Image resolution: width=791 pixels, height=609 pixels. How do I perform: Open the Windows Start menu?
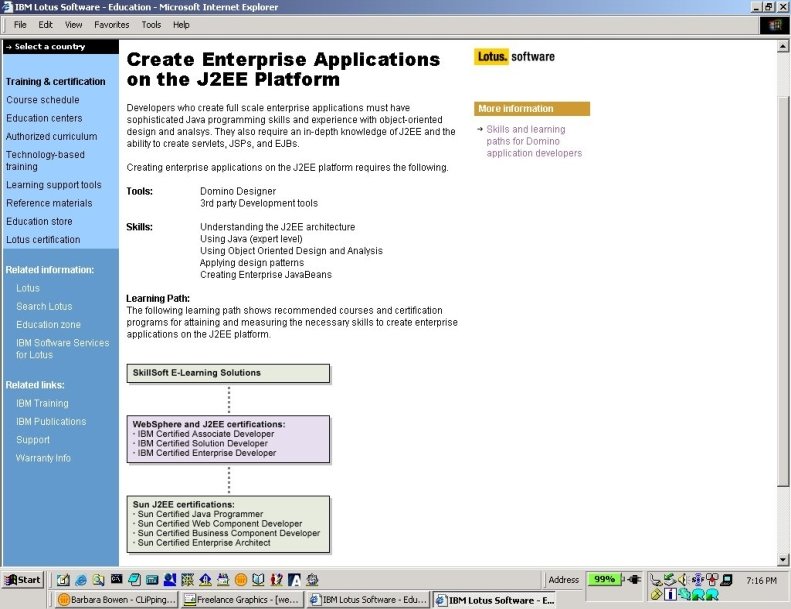[23, 580]
